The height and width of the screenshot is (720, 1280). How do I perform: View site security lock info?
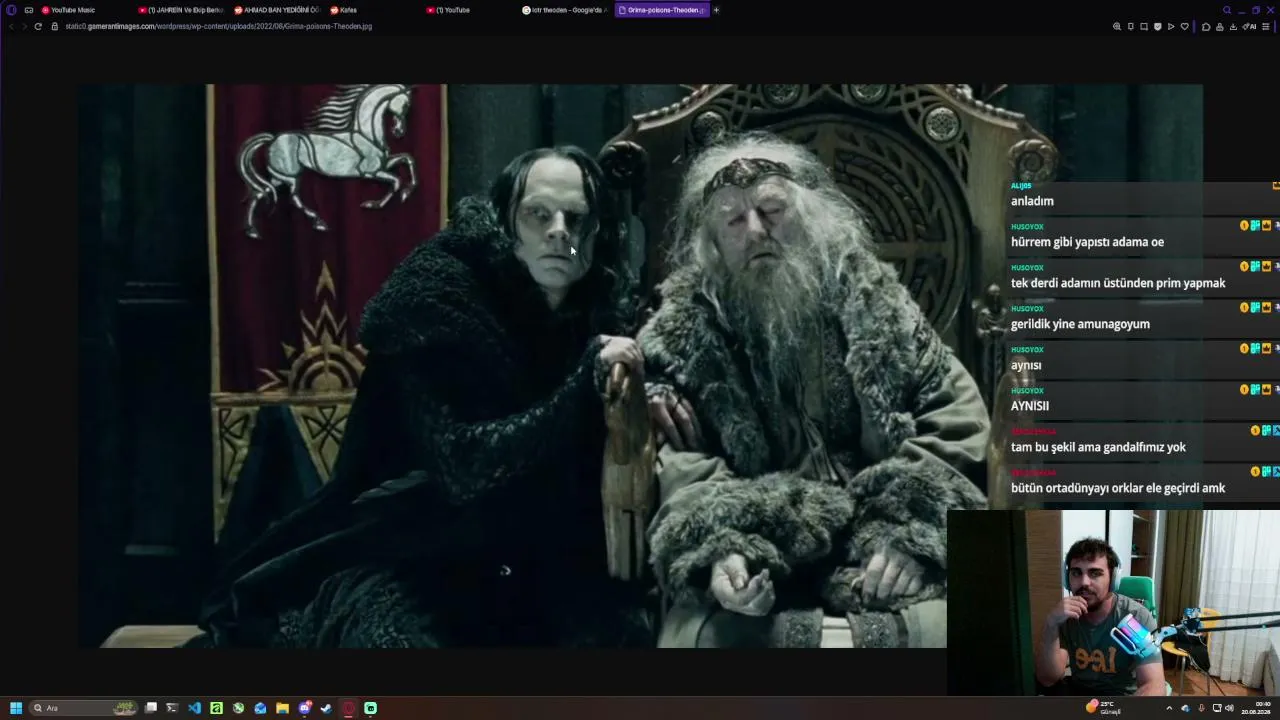[55, 26]
